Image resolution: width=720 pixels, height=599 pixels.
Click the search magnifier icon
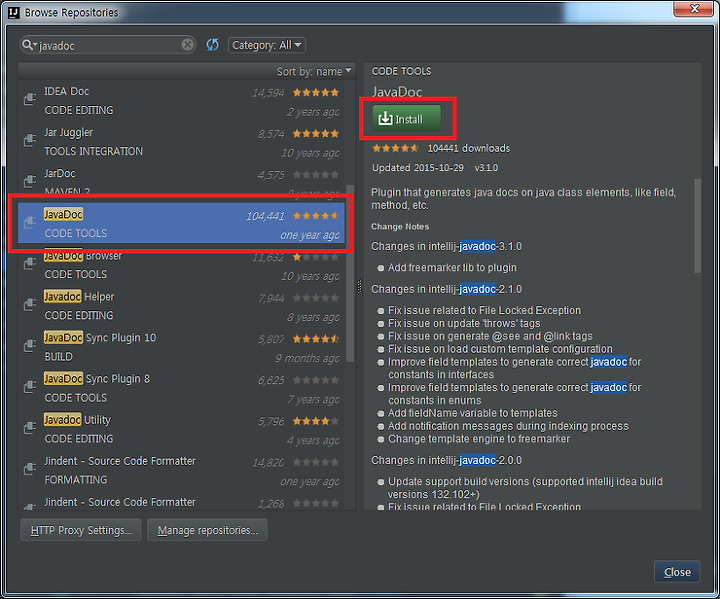[28, 45]
